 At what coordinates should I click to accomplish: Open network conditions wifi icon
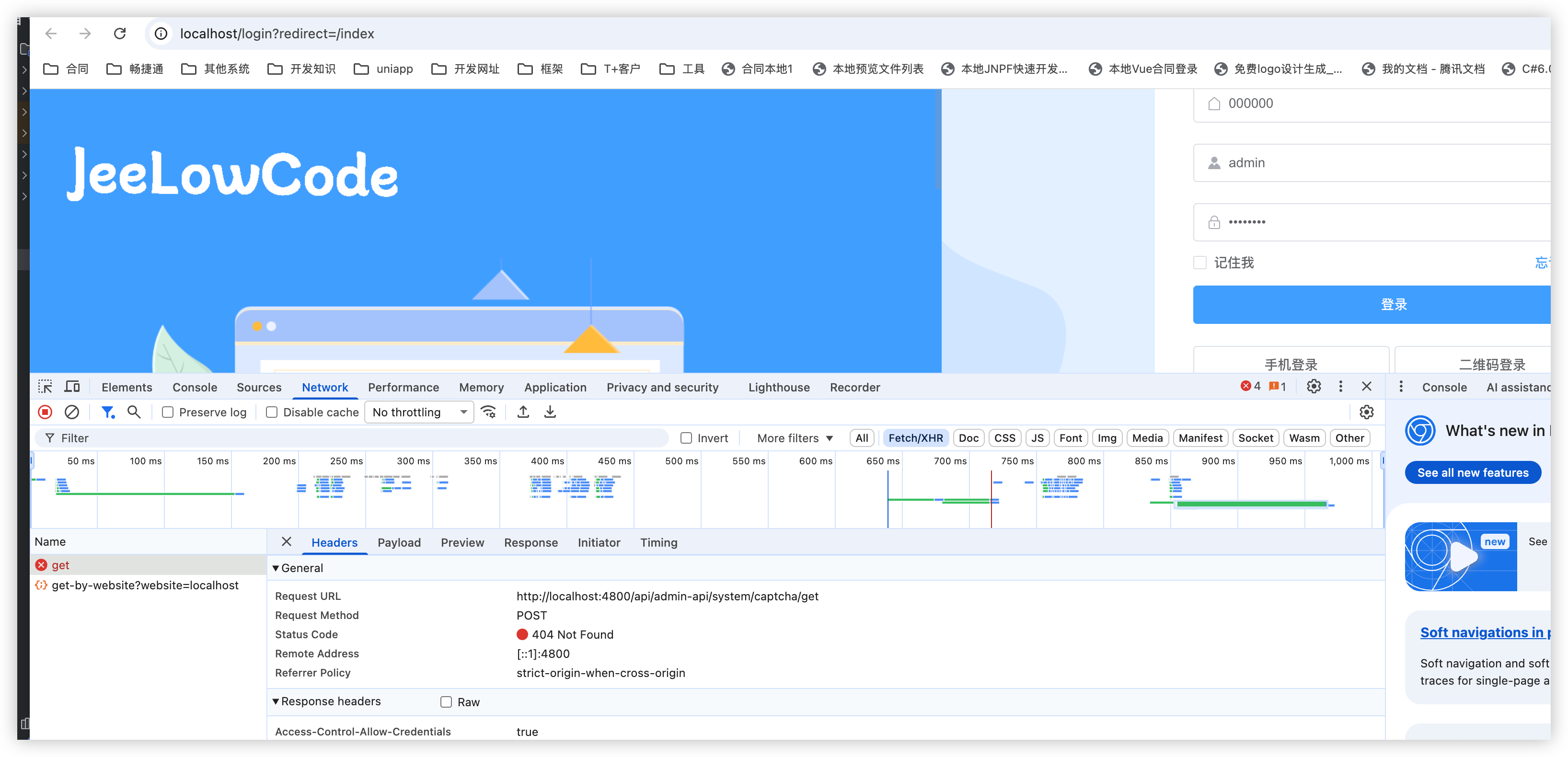(x=489, y=412)
